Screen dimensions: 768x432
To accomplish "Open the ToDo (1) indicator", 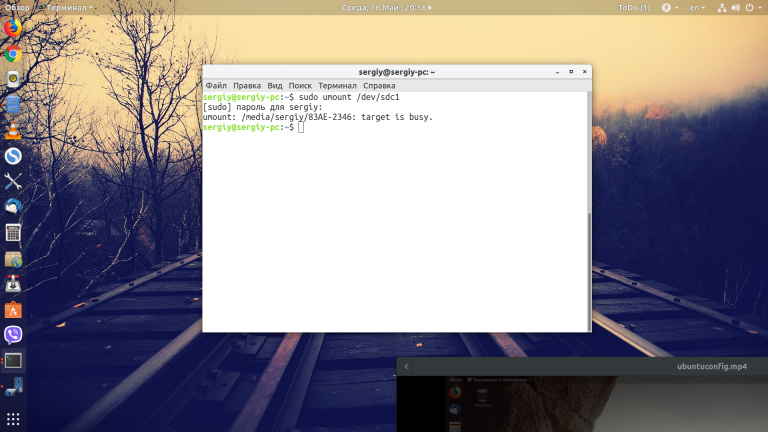I will [x=634, y=7].
